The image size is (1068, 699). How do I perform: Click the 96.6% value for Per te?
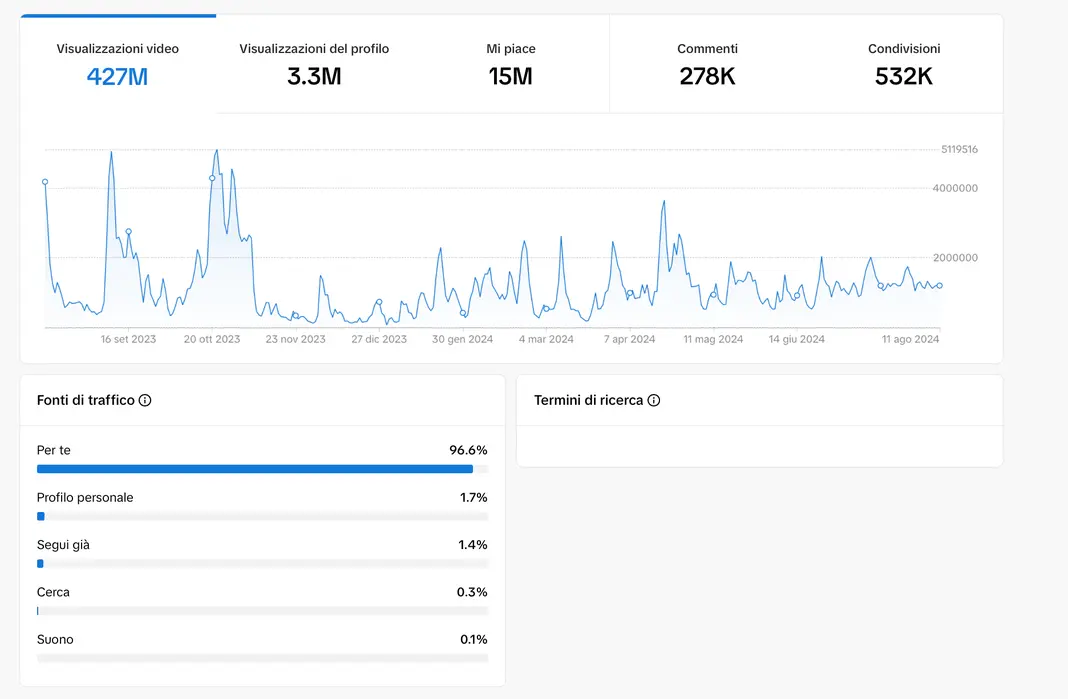[x=468, y=450]
